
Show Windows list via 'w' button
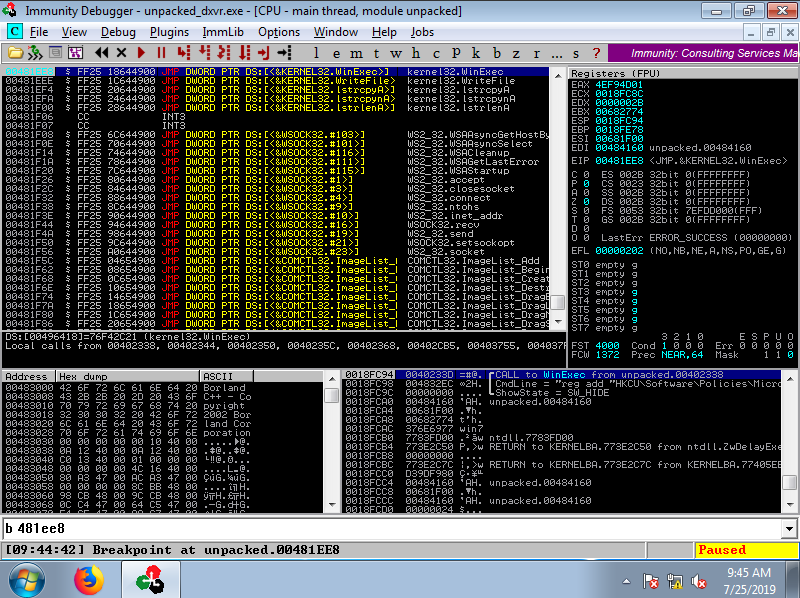point(396,53)
